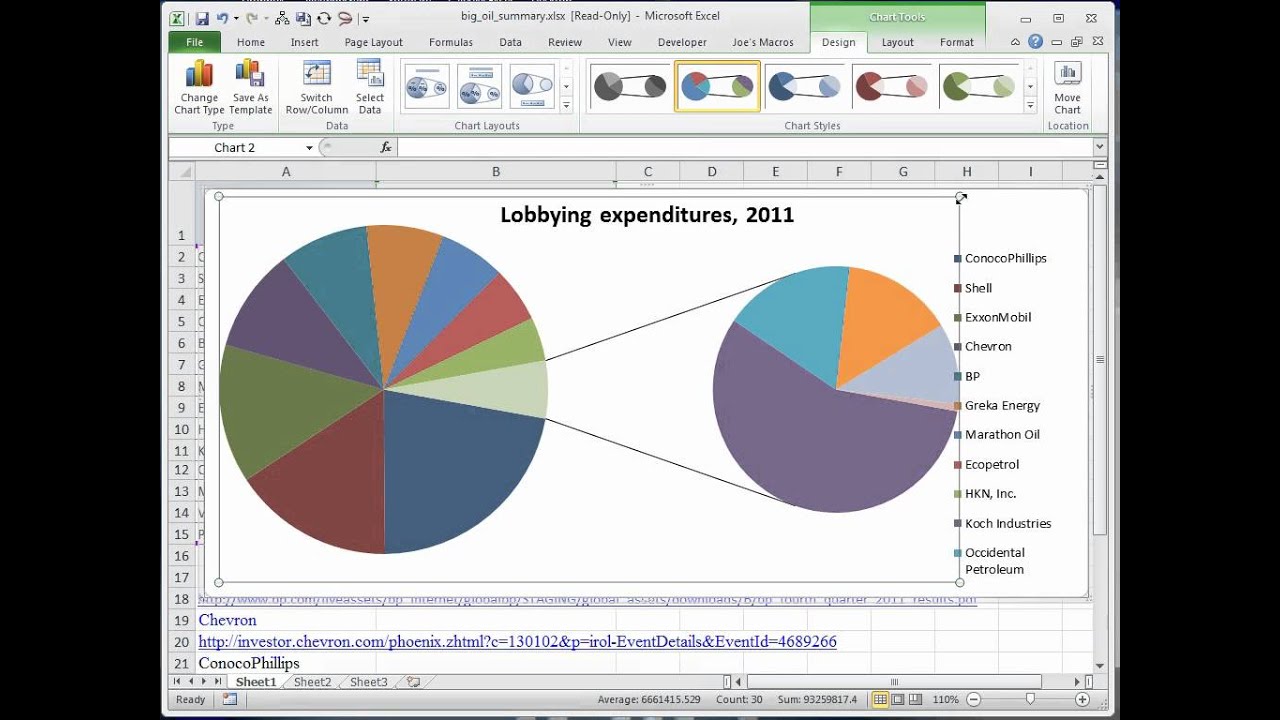This screenshot has height=720, width=1280.
Task: Click Change Chart Type
Action: coord(199,88)
